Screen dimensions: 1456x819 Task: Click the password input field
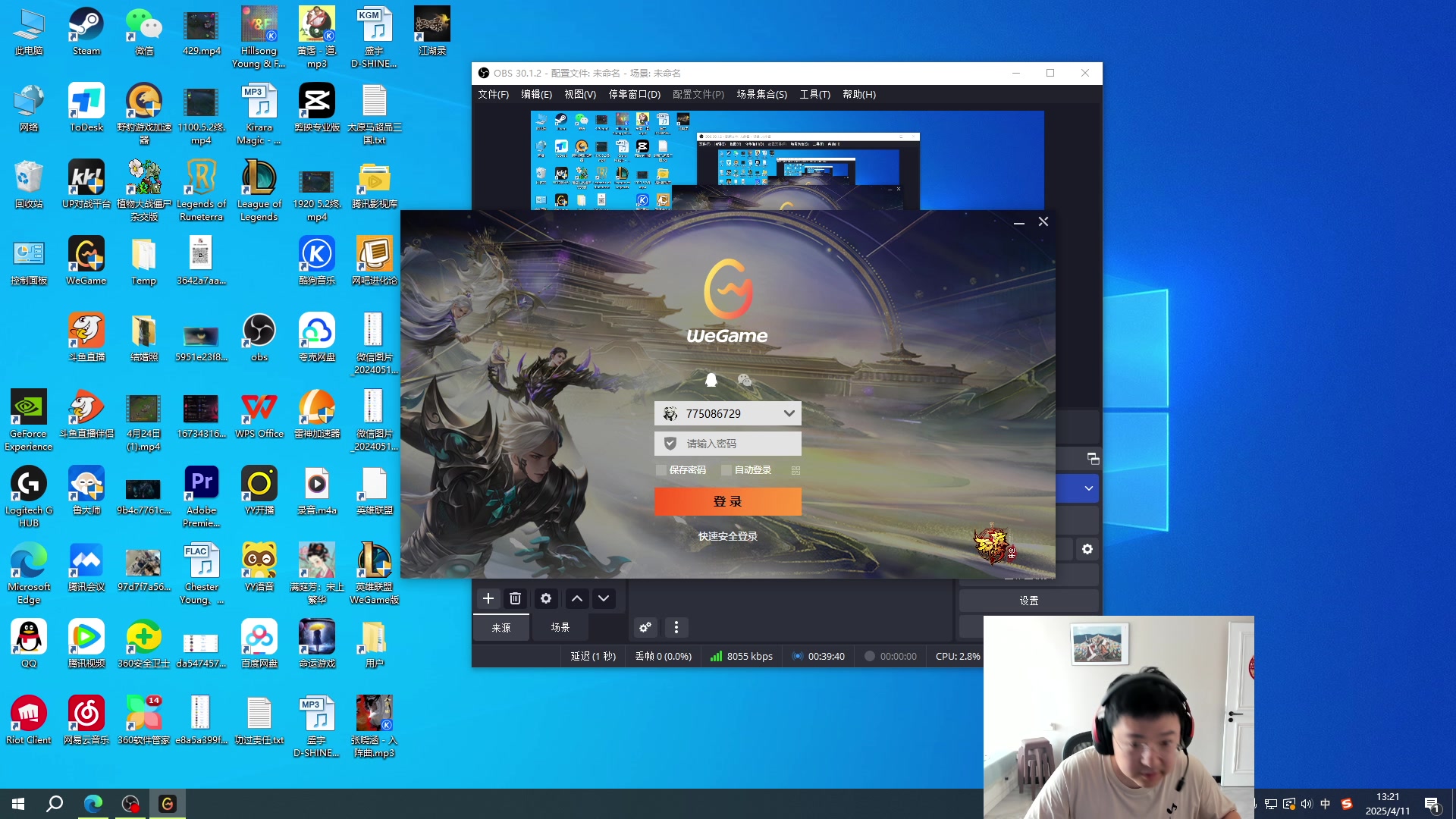click(728, 444)
